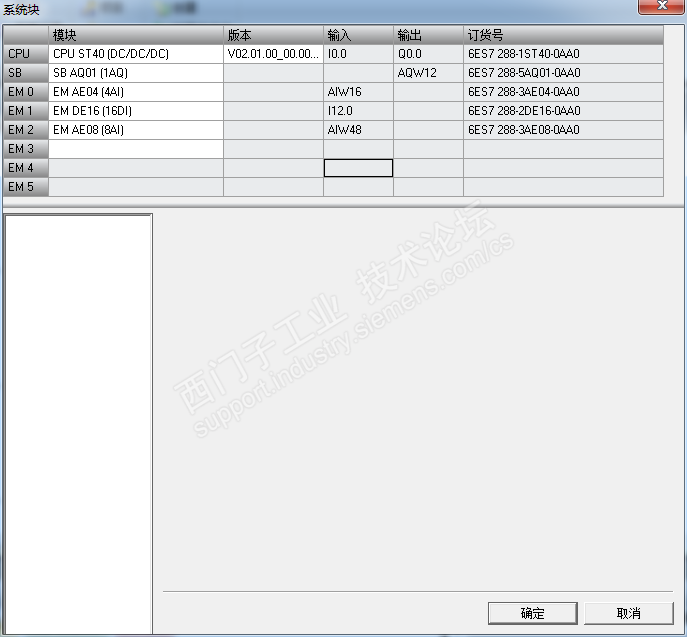Click the 订货号 column header
Viewport: 687px width, 637px height.
point(563,35)
